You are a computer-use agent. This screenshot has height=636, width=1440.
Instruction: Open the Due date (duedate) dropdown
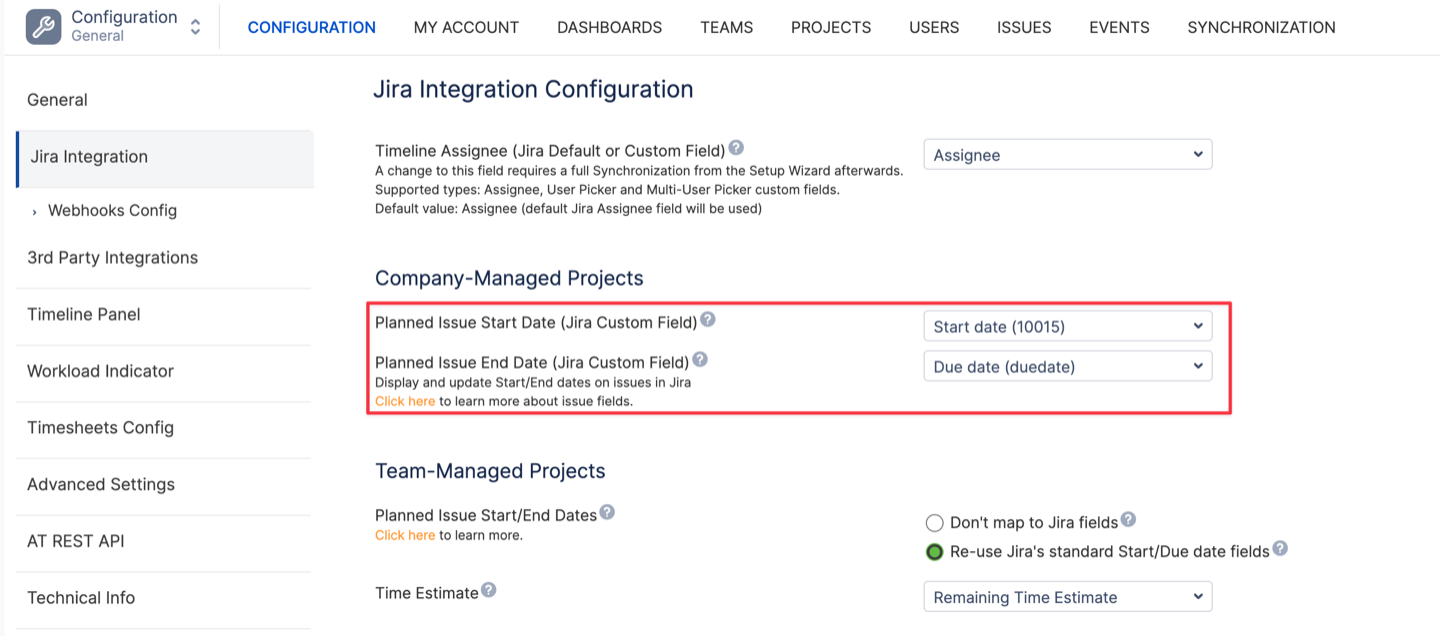coord(1067,367)
